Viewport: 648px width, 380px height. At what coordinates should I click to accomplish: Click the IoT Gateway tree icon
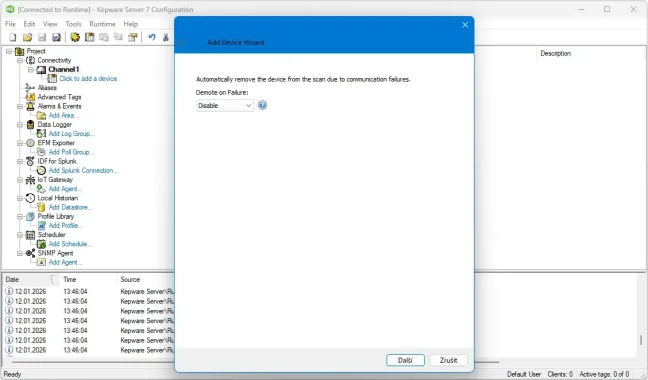(30, 180)
